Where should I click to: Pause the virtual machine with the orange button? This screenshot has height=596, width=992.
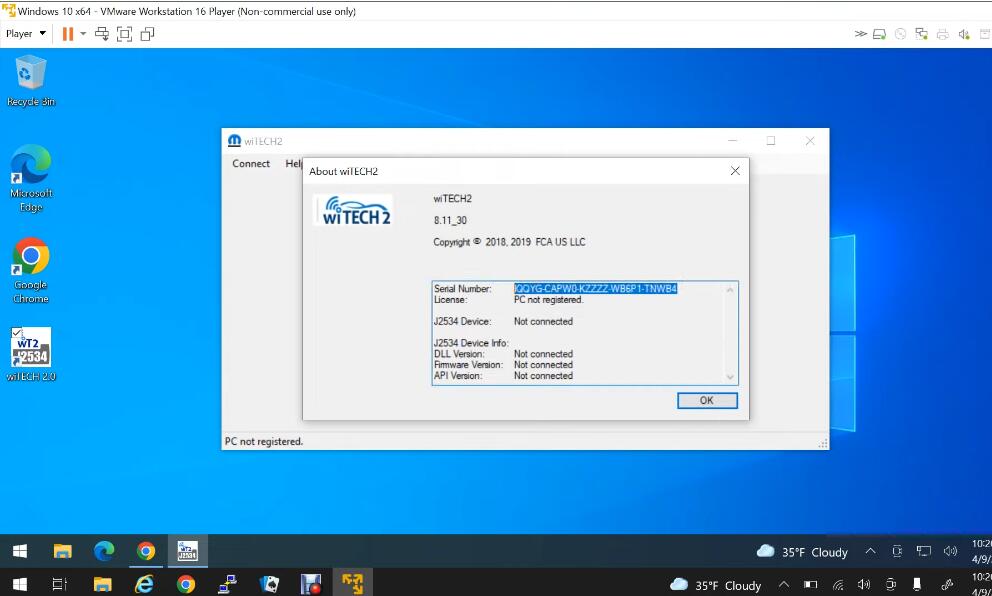(67, 34)
